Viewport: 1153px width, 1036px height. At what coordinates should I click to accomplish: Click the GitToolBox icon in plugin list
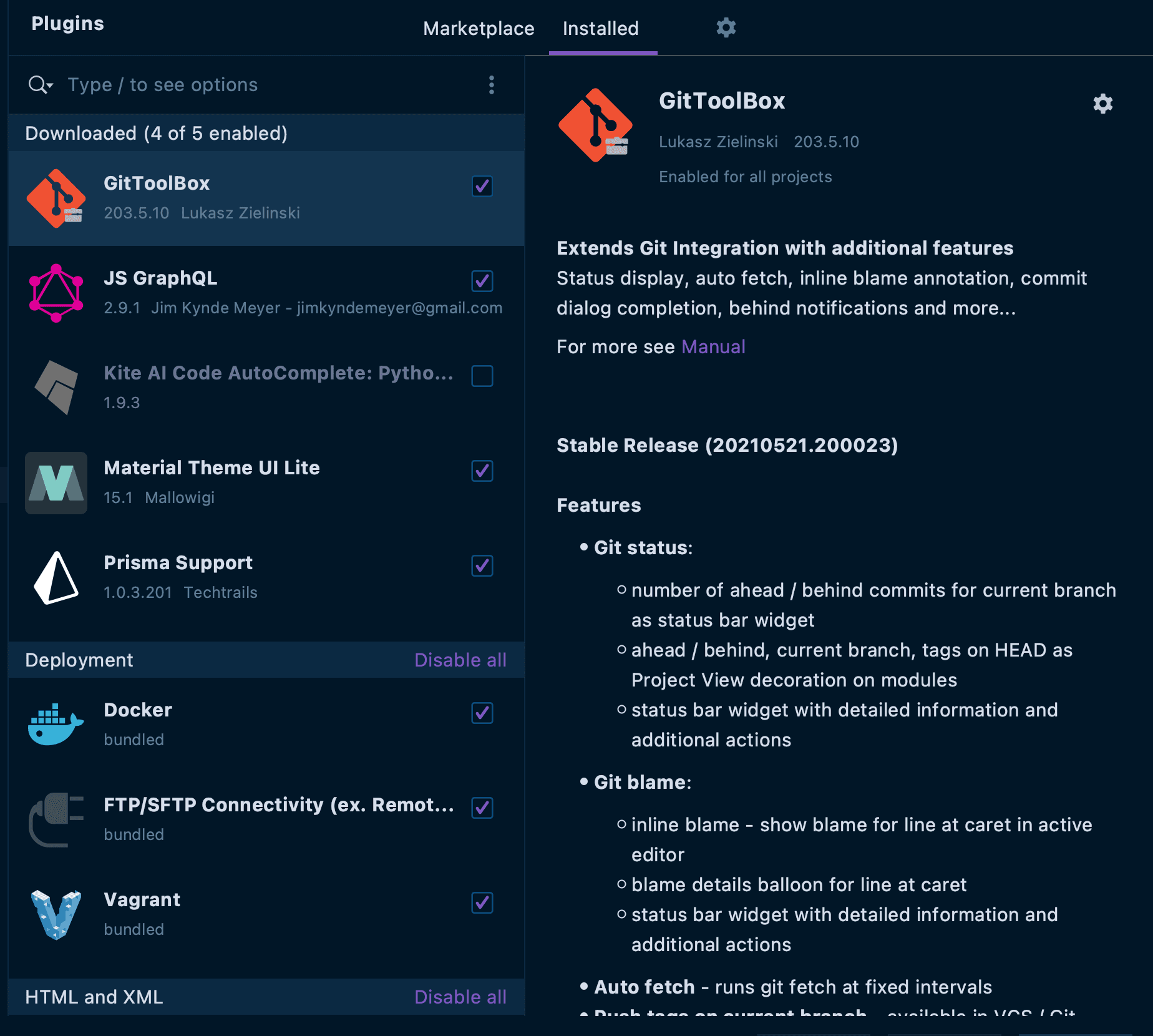pos(56,198)
